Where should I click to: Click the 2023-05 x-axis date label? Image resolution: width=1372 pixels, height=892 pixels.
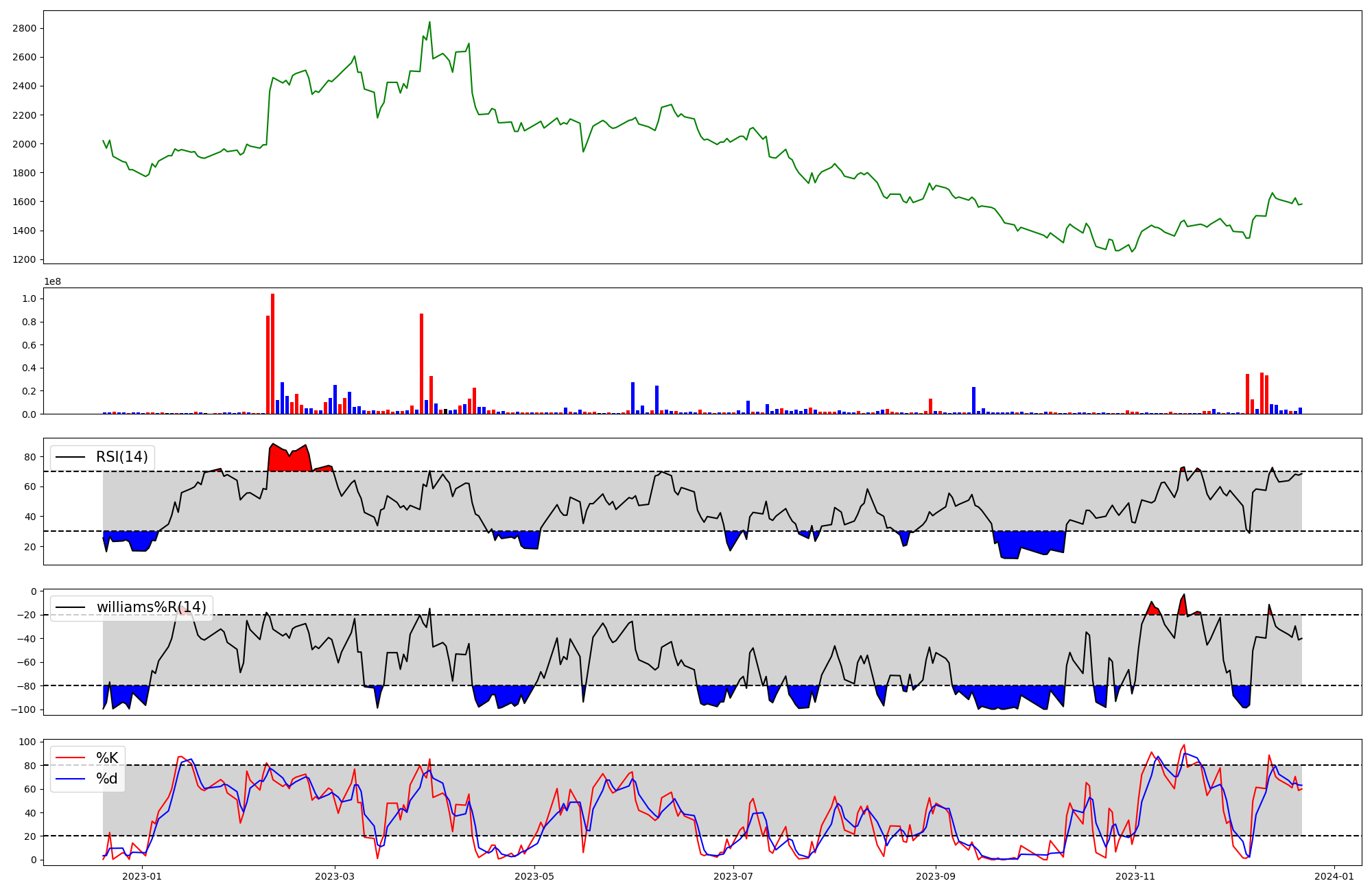click(534, 876)
